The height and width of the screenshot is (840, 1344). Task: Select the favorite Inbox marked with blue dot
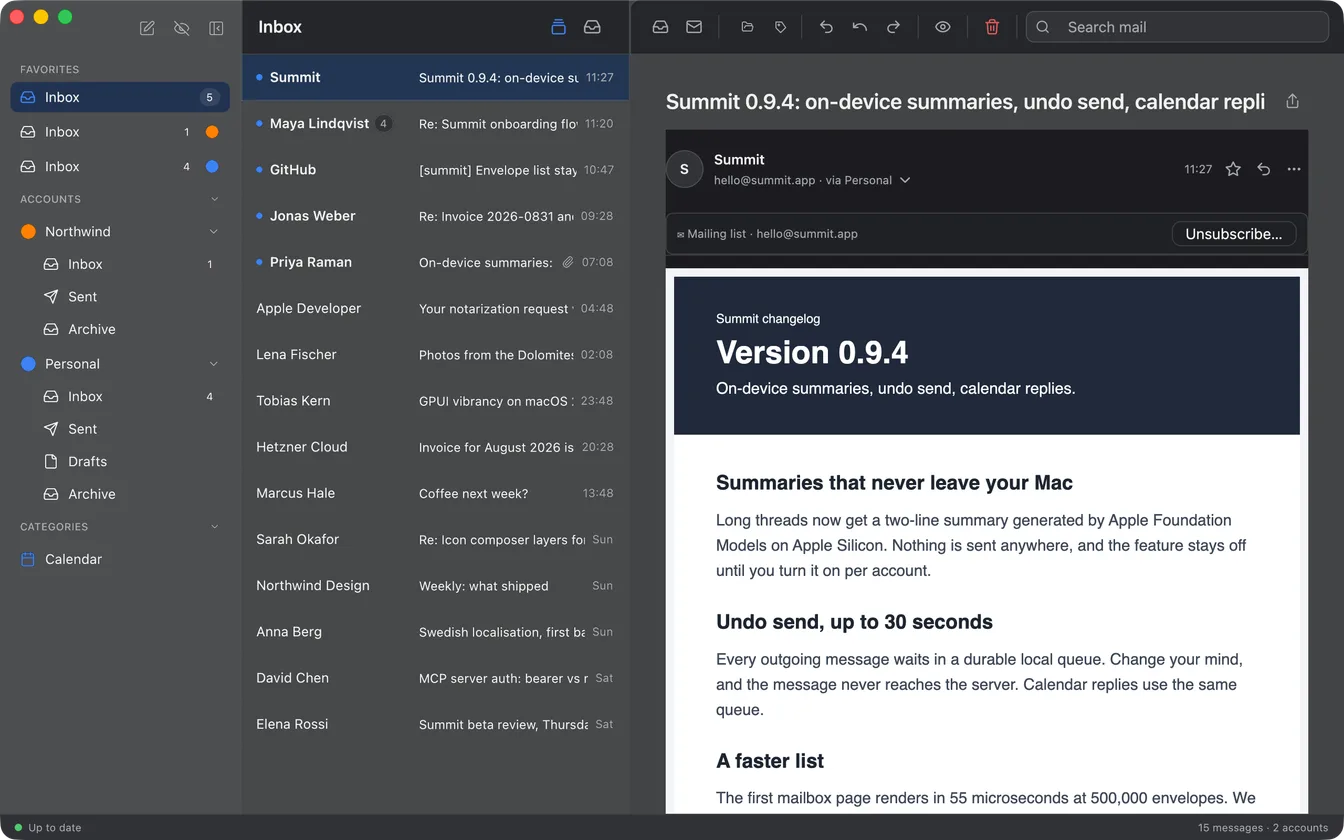pyautogui.click(x=120, y=166)
